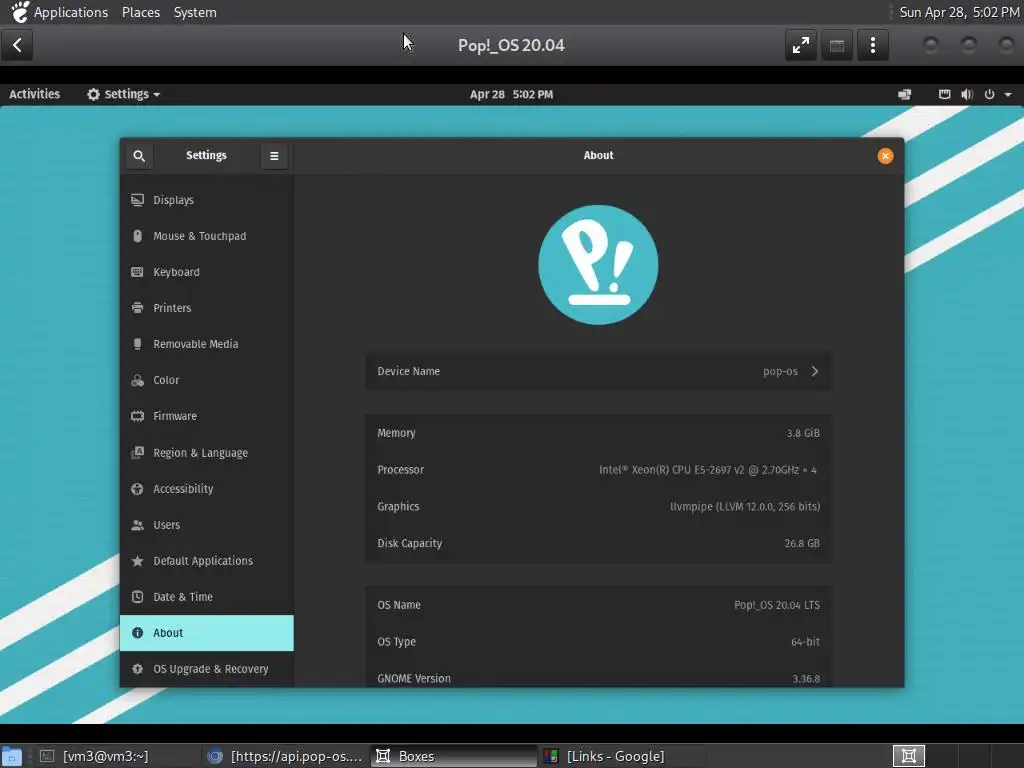Viewport: 1024px width, 768px height.
Task: Click the Users icon in sidebar
Action: tap(137, 525)
